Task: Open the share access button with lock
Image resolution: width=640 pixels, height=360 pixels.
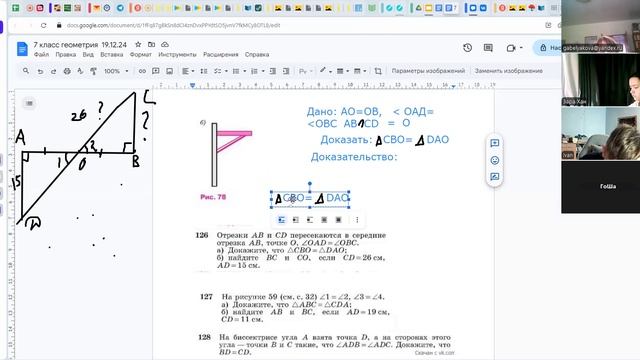Action: [x=549, y=48]
